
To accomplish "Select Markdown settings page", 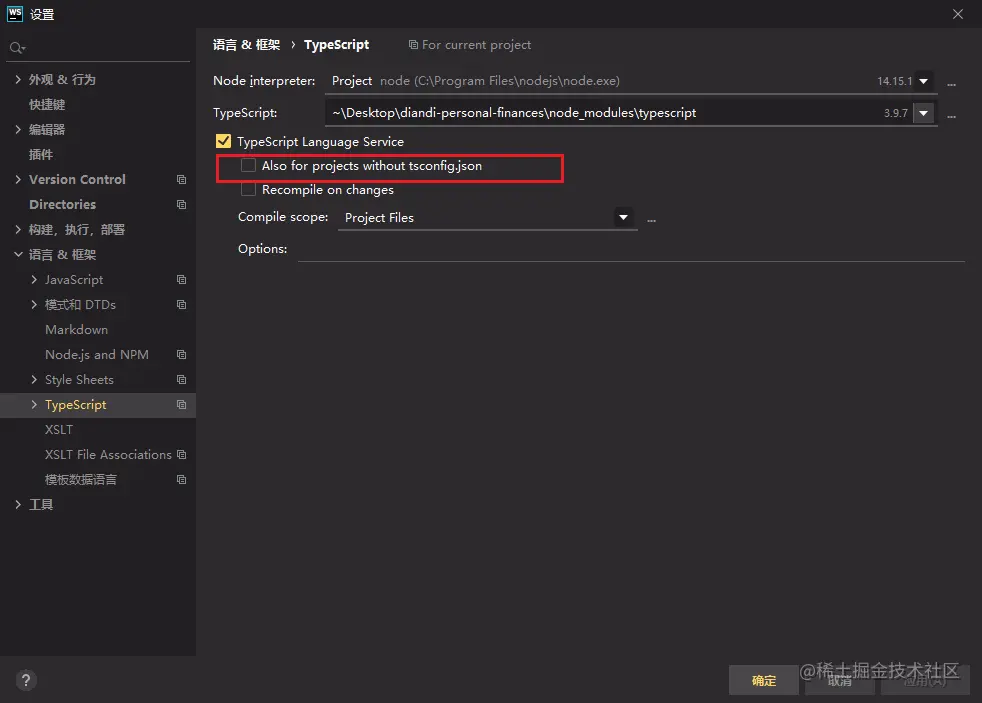I will click(x=76, y=330).
